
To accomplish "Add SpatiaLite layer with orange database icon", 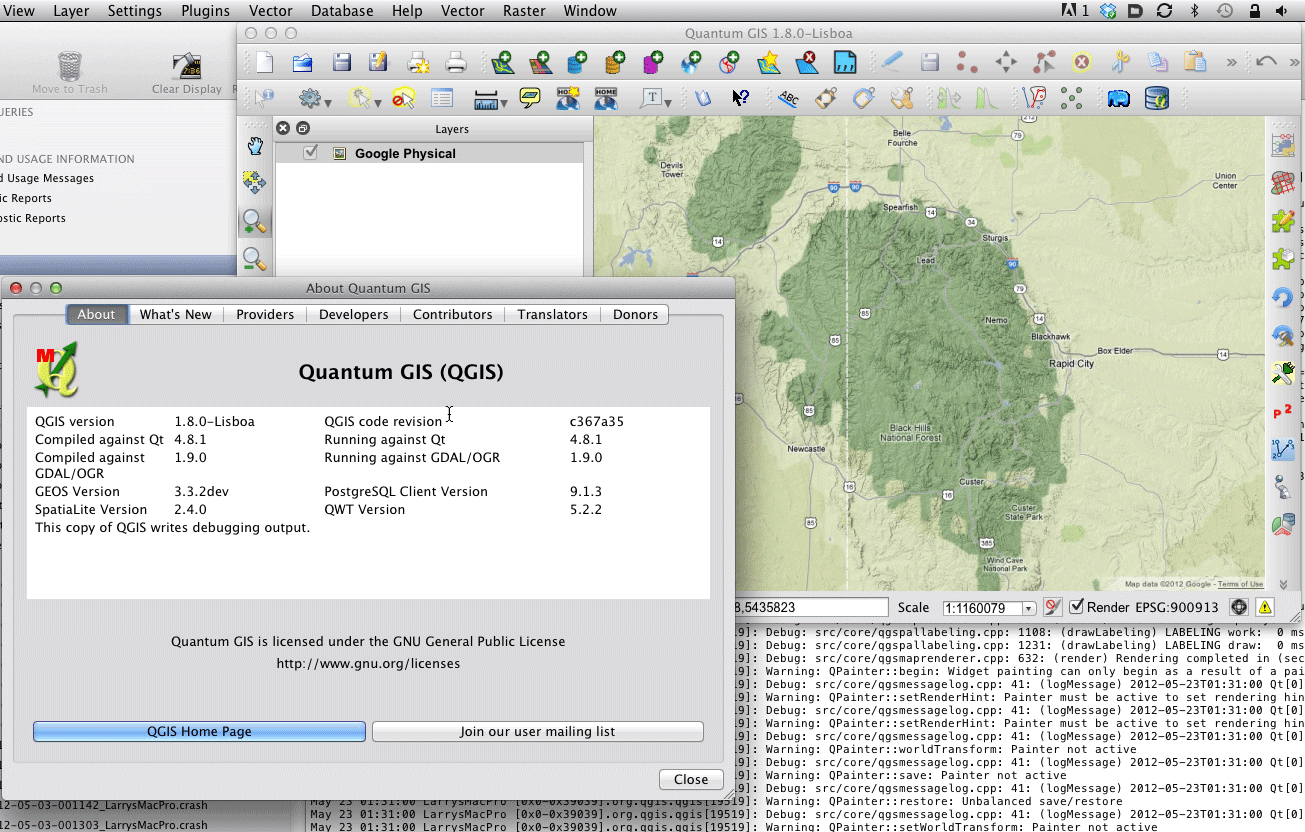I will 616,63.
